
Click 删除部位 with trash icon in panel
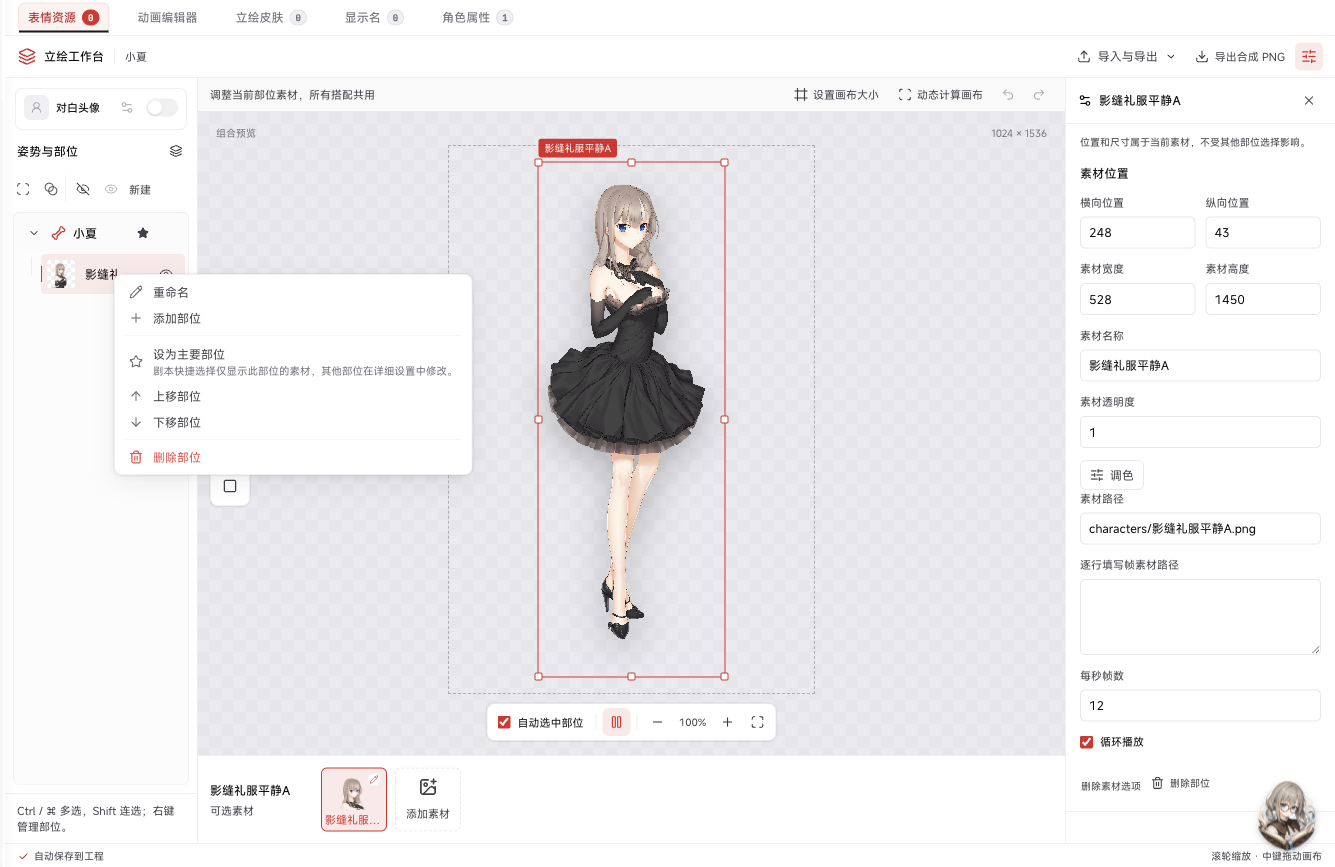click(1181, 784)
